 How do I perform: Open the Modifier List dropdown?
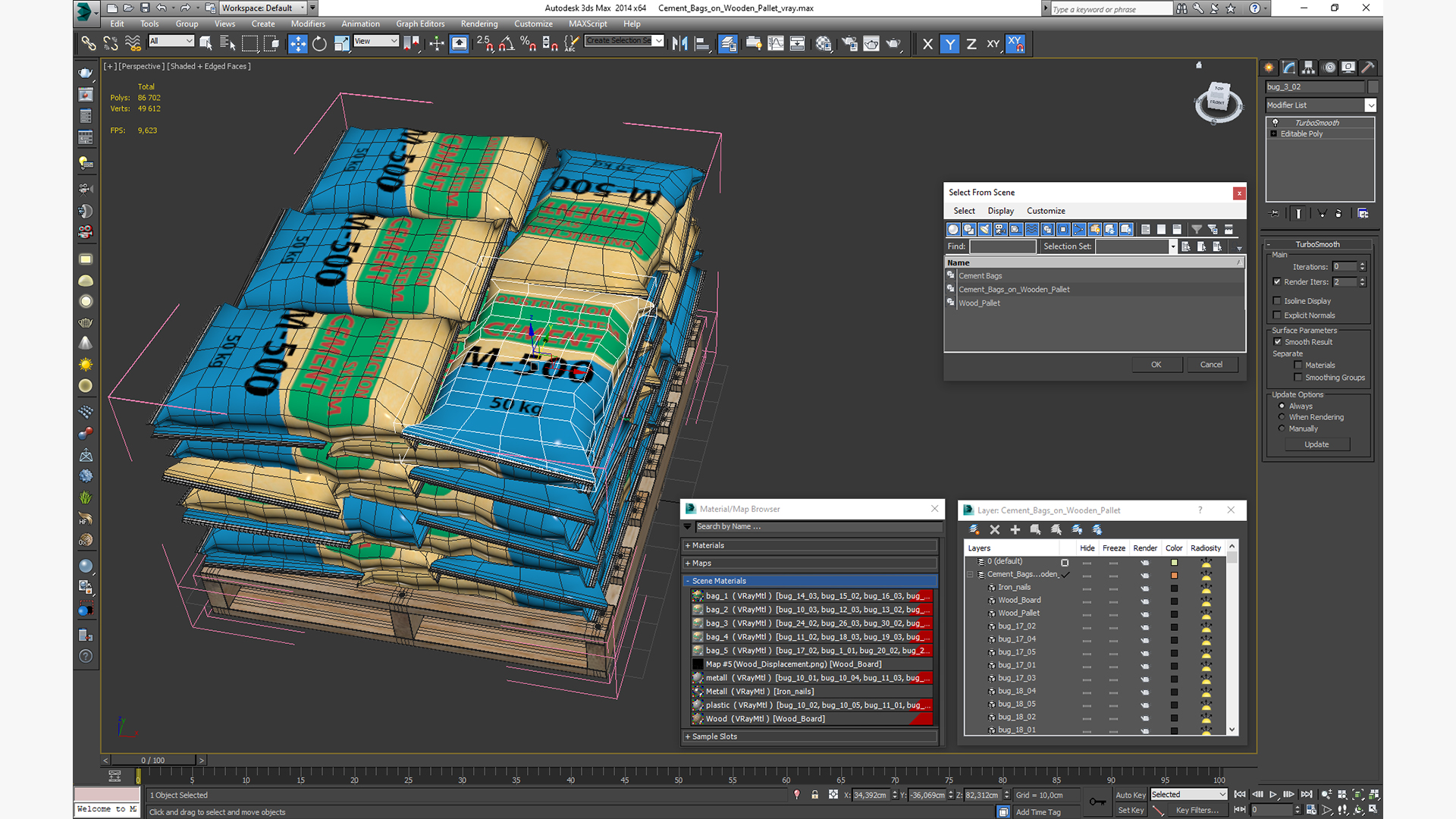pyautogui.click(x=1320, y=105)
